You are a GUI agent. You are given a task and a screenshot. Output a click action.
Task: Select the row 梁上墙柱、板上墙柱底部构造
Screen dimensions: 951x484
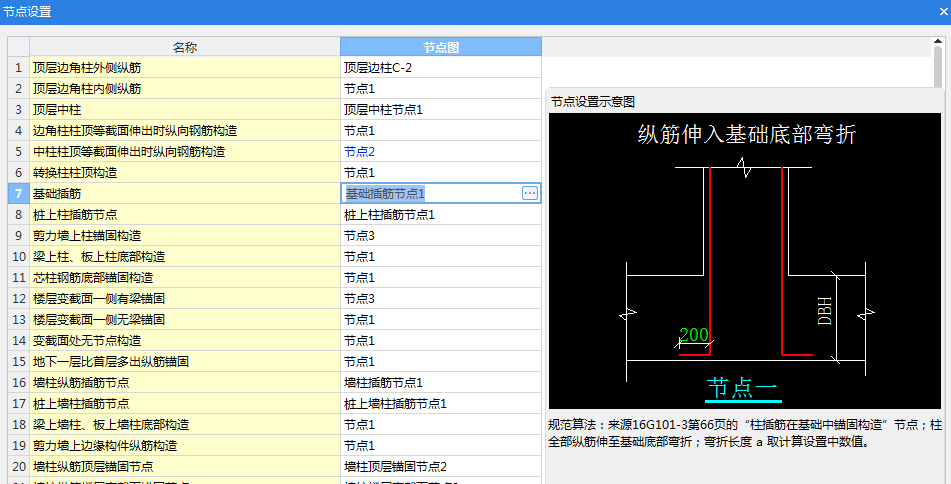[185, 425]
